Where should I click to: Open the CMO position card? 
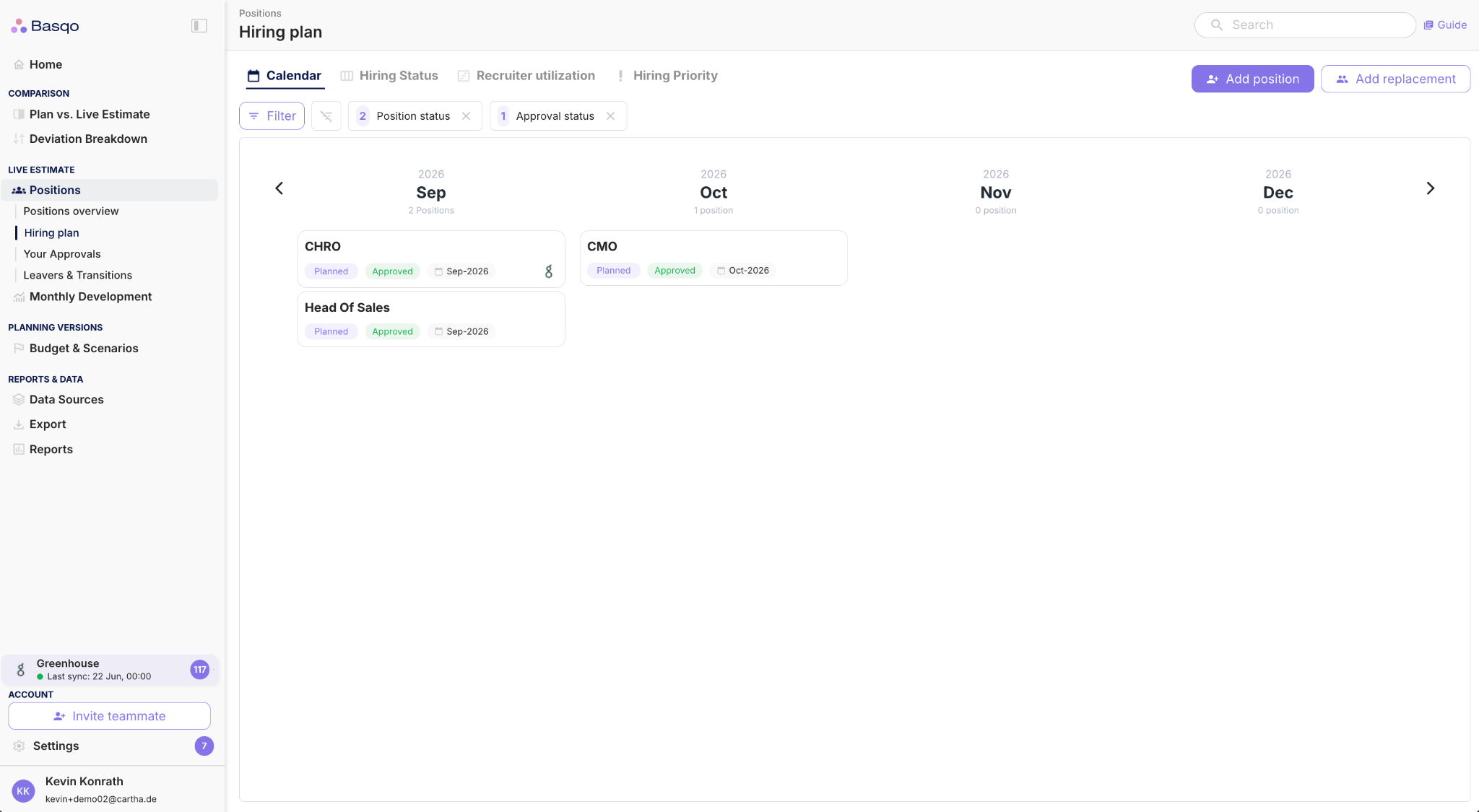tap(714, 258)
